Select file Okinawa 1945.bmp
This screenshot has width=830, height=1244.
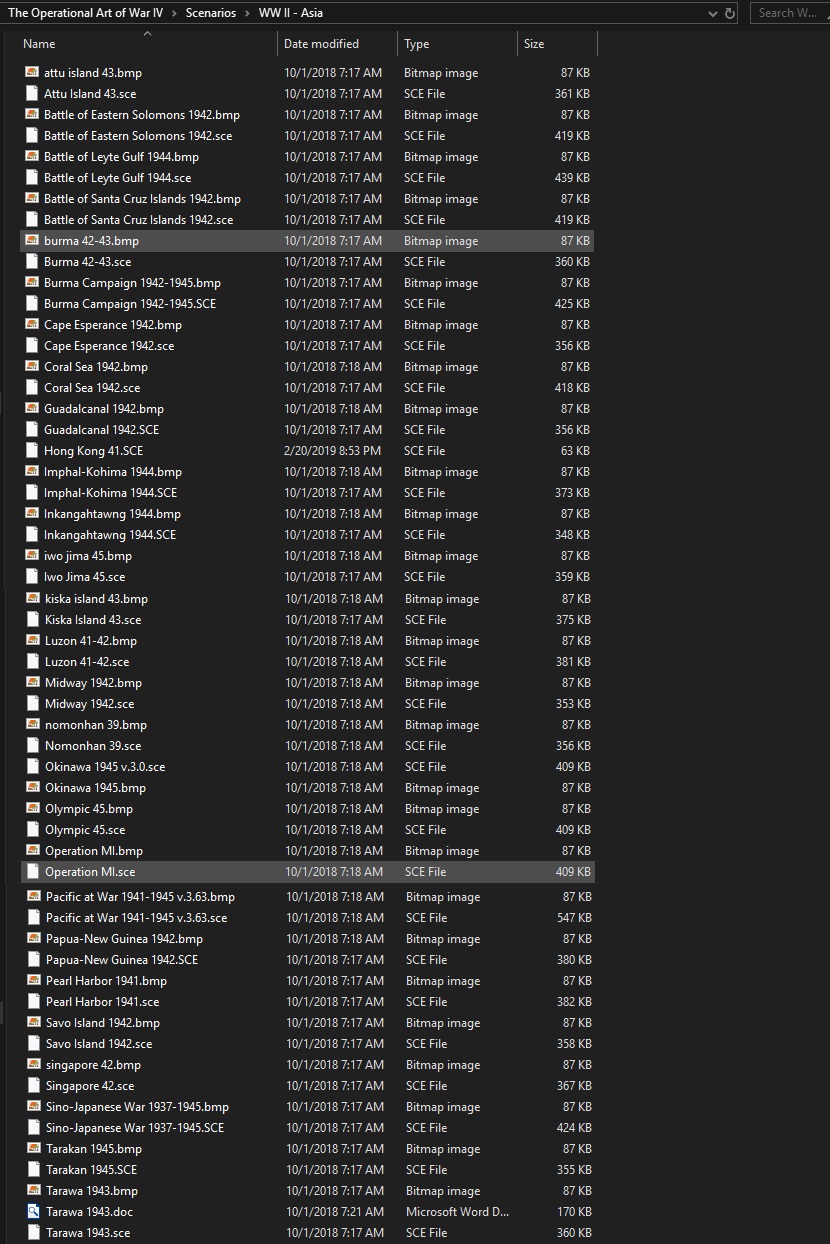click(95, 788)
